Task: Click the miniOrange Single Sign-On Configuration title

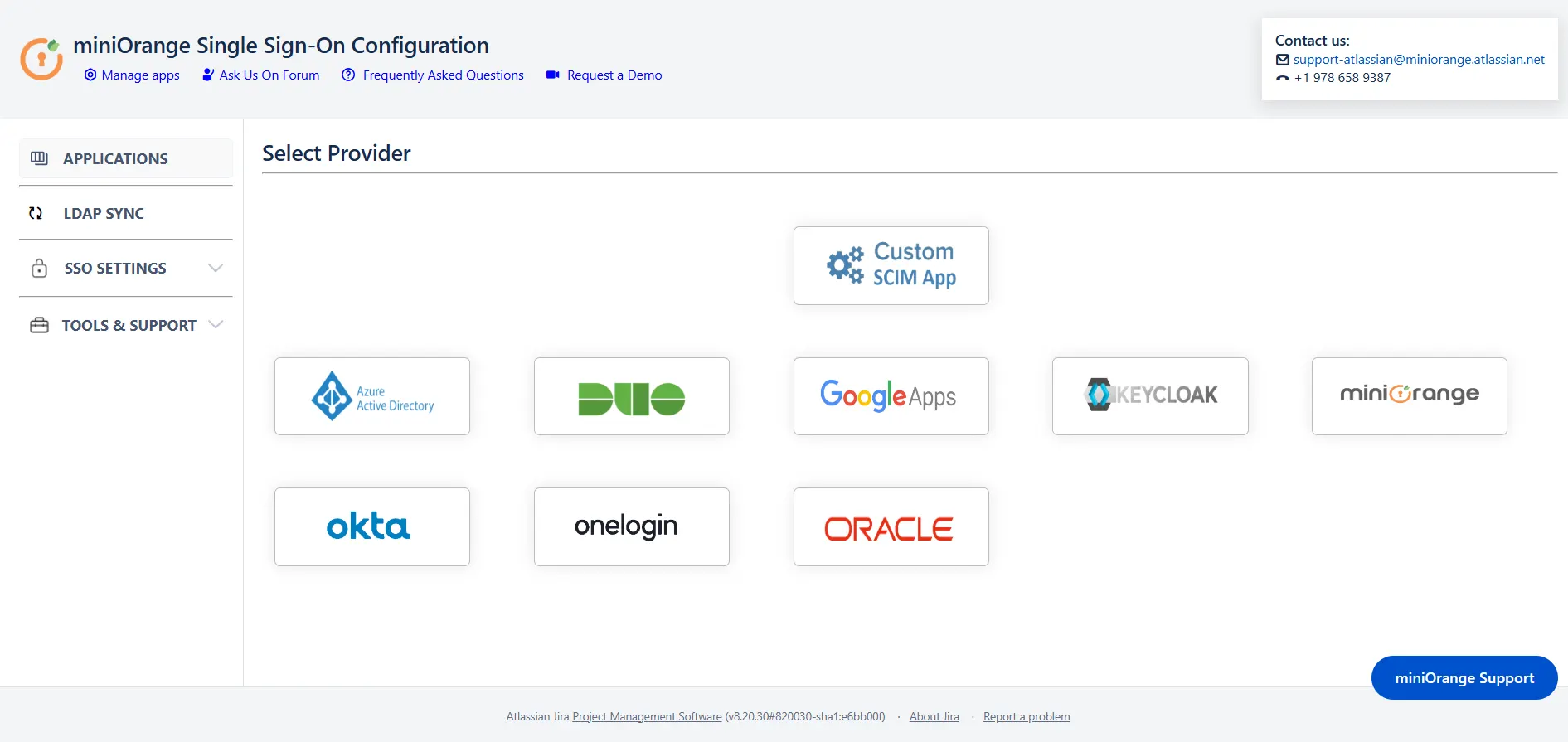Action: click(281, 46)
